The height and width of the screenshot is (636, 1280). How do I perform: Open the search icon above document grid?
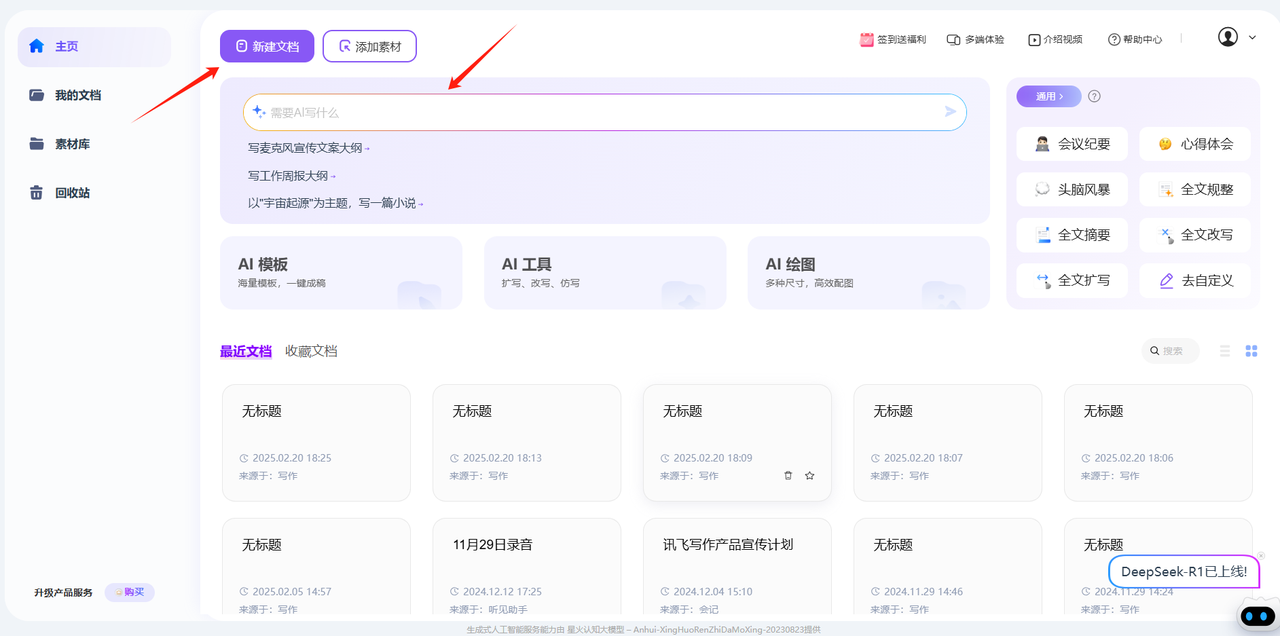(1155, 351)
